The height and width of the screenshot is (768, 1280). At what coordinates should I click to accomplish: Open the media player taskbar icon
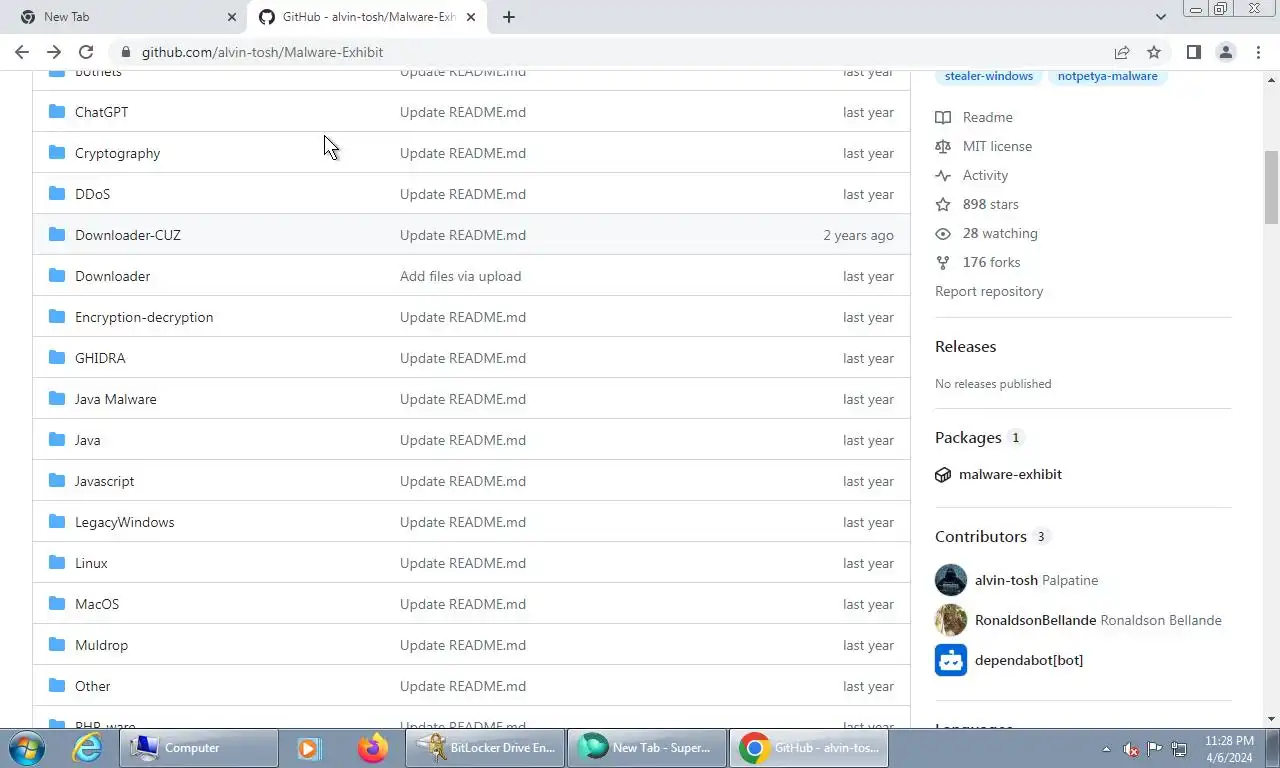pos(309,748)
